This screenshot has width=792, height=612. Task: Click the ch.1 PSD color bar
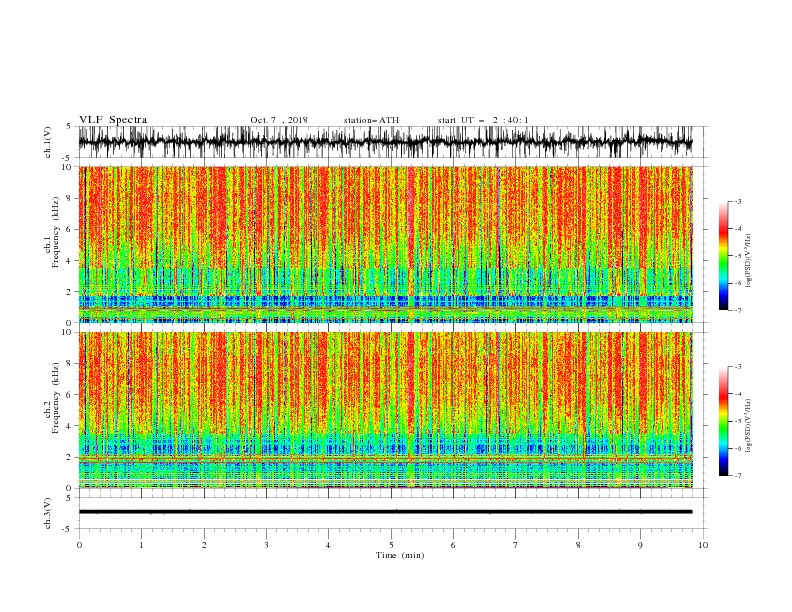tap(723, 256)
